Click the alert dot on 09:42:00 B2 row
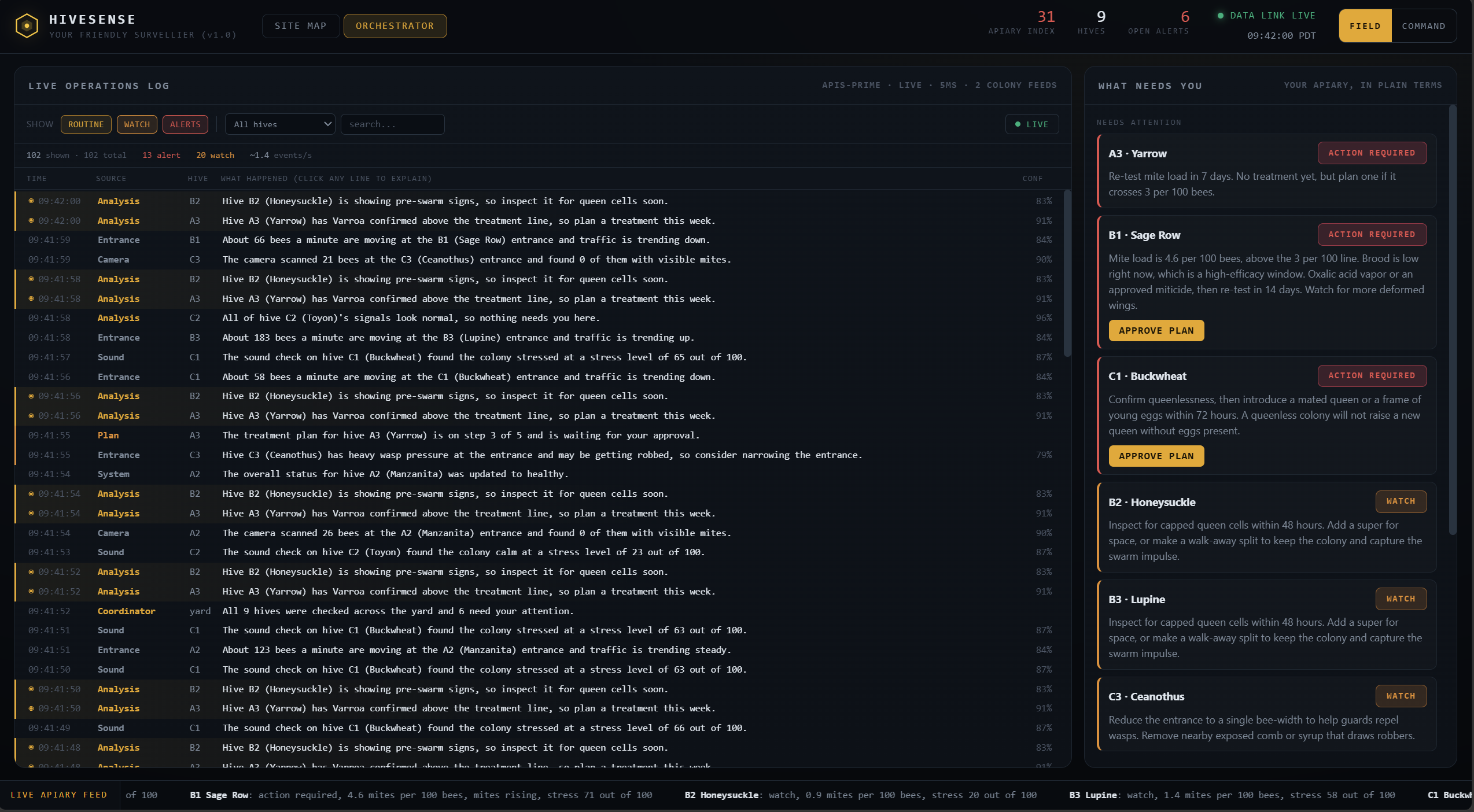The height and width of the screenshot is (812, 1474). (31, 201)
